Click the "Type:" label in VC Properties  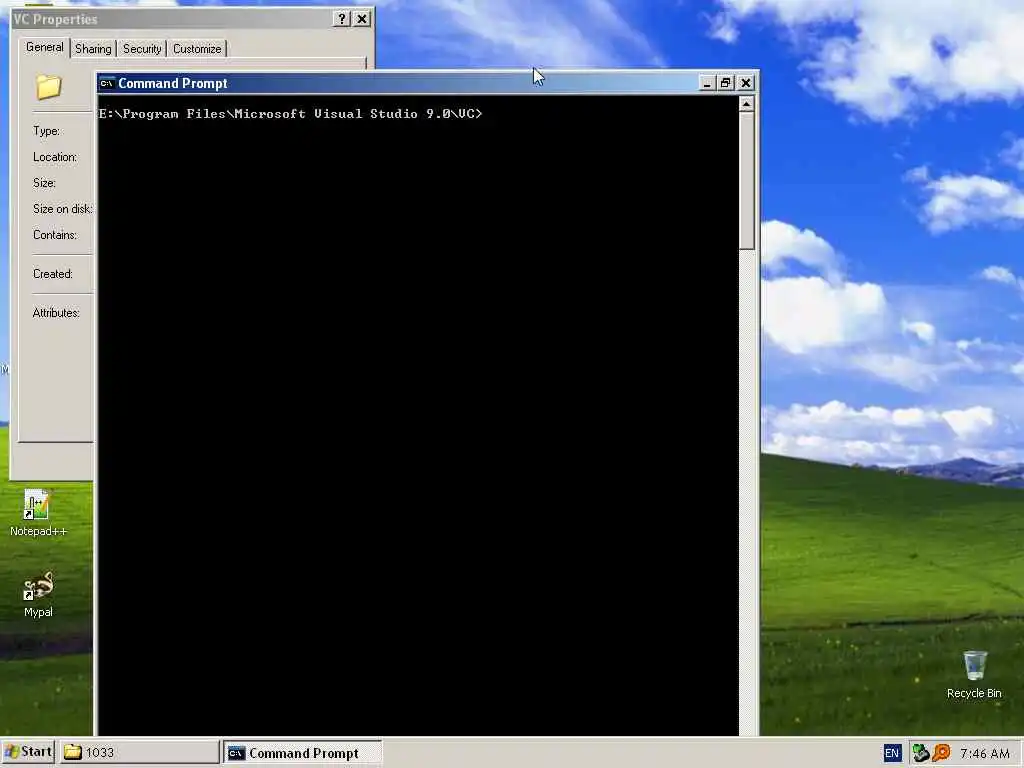(x=46, y=131)
